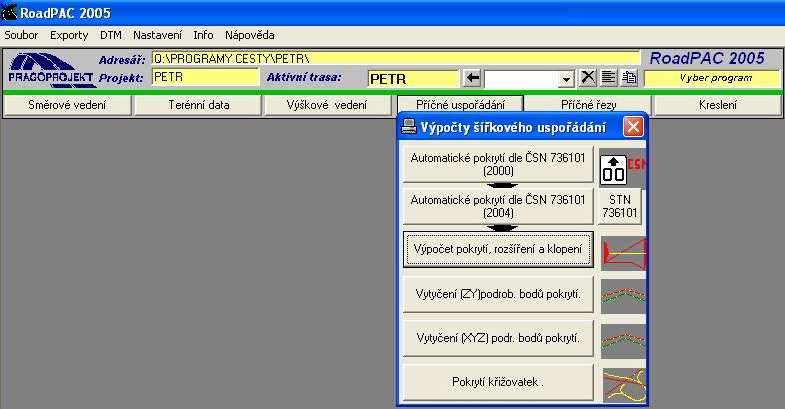This screenshot has height=409, width=785.
Task: Open the Příčné řezy section
Action: pyautogui.click(x=588, y=105)
